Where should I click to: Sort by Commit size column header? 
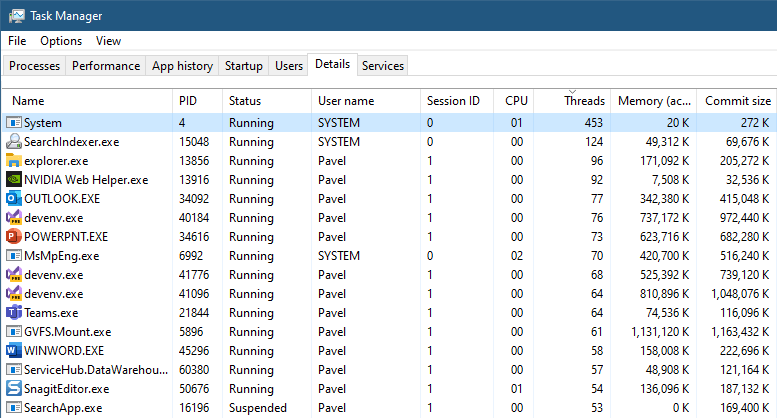pyautogui.click(x=738, y=101)
